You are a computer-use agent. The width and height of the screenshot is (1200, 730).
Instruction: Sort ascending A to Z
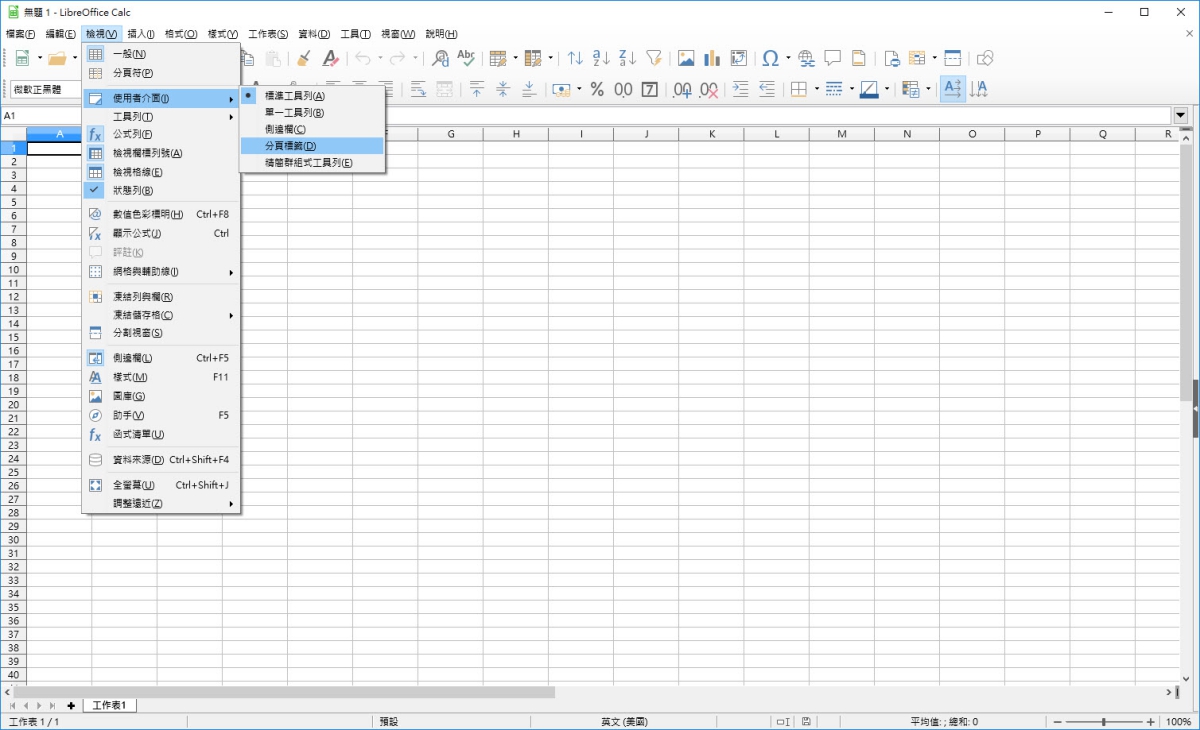(x=601, y=58)
